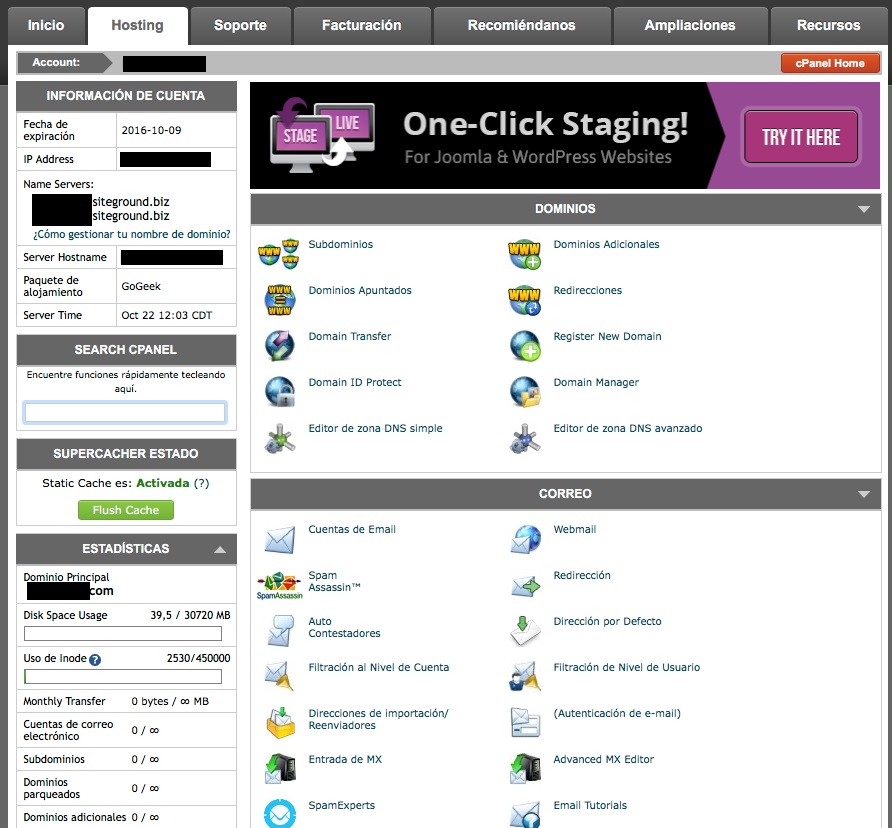This screenshot has width=892, height=828.
Task: Collapse the DOMINIOS section arrow
Action: [x=864, y=209]
